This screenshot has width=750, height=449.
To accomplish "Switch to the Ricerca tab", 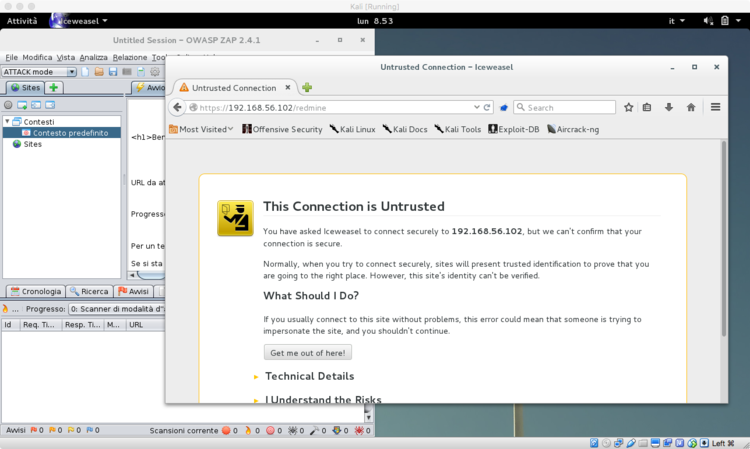I will (89, 291).
